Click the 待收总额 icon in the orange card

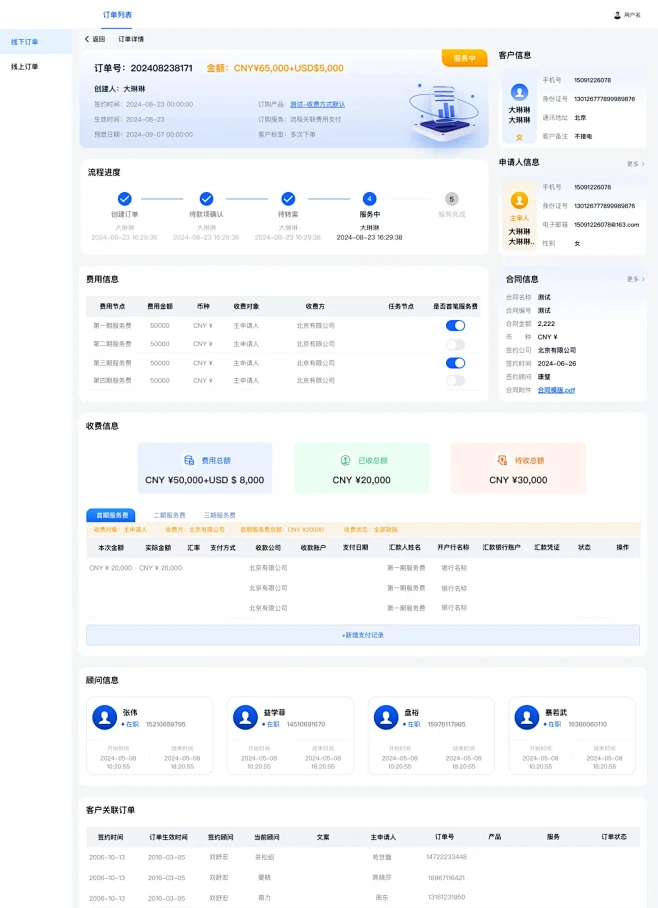coord(503,460)
